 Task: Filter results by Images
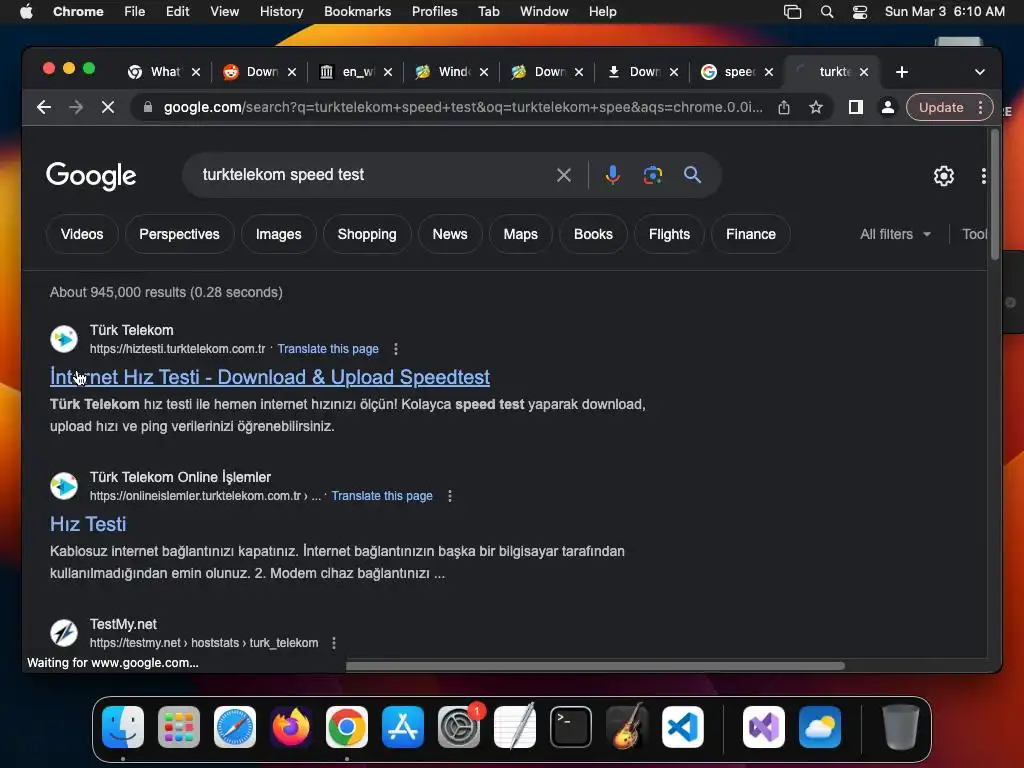[x=278, y=234]
